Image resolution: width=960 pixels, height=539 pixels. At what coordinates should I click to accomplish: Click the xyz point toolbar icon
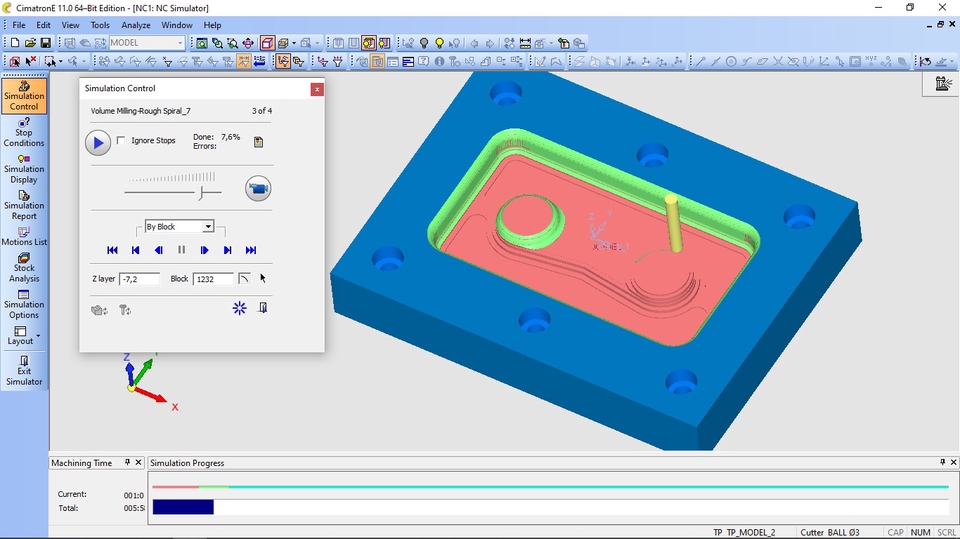click(871, 61)
